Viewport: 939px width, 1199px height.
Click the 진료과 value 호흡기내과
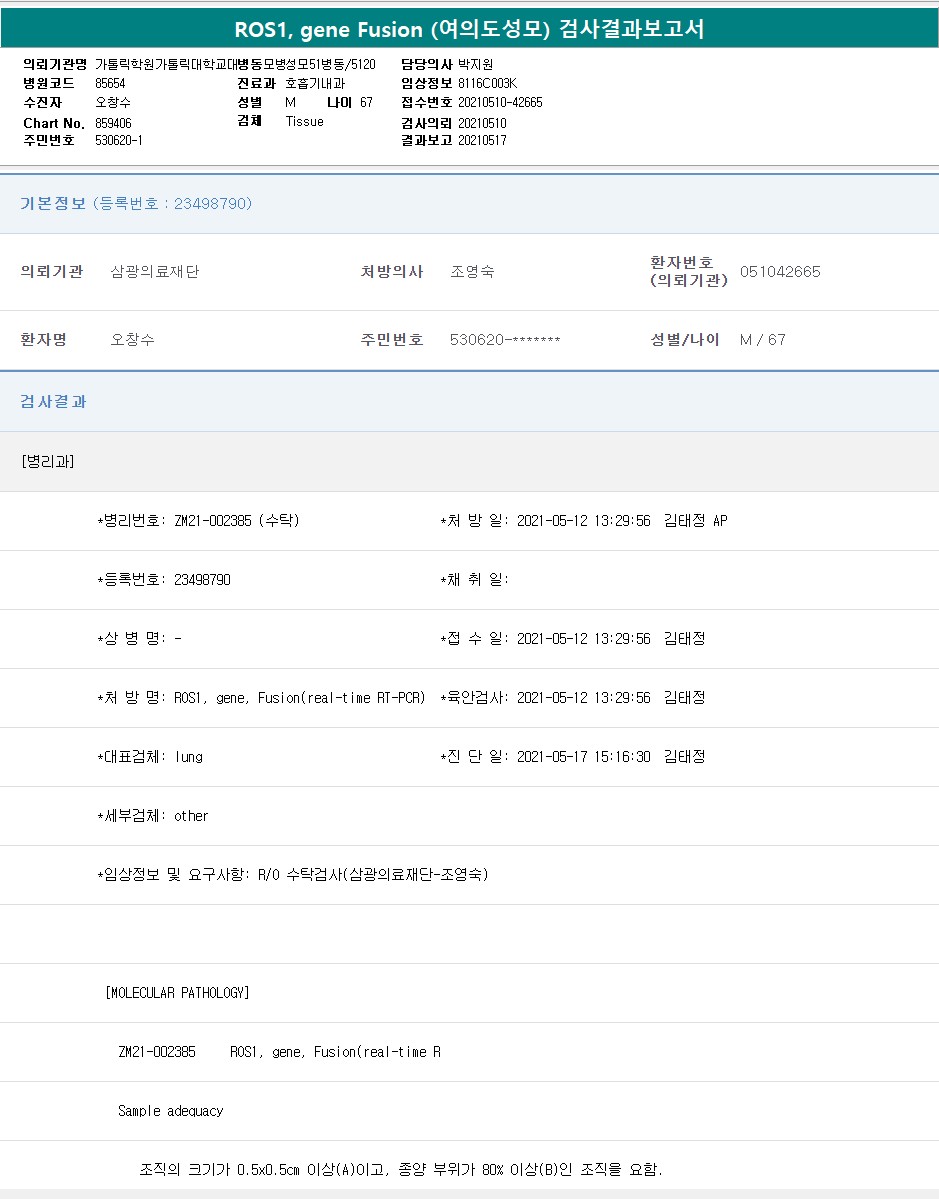click(x=315, y=83)
